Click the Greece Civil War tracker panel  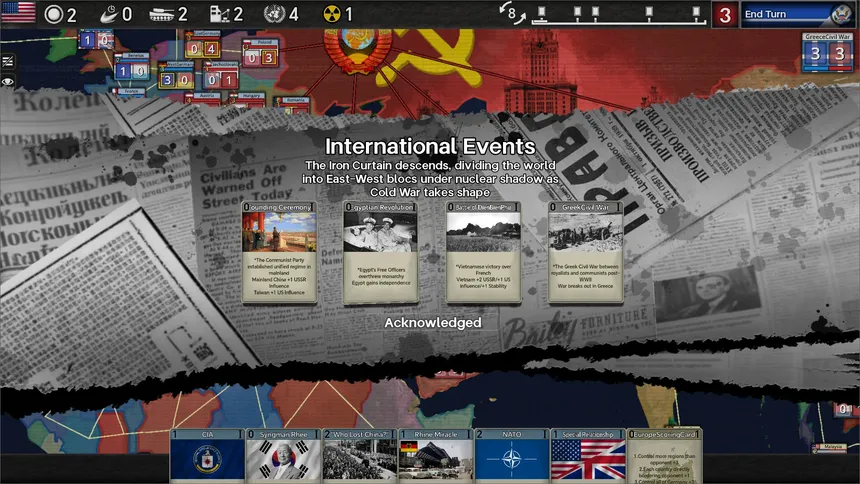[x=828, y=52]
